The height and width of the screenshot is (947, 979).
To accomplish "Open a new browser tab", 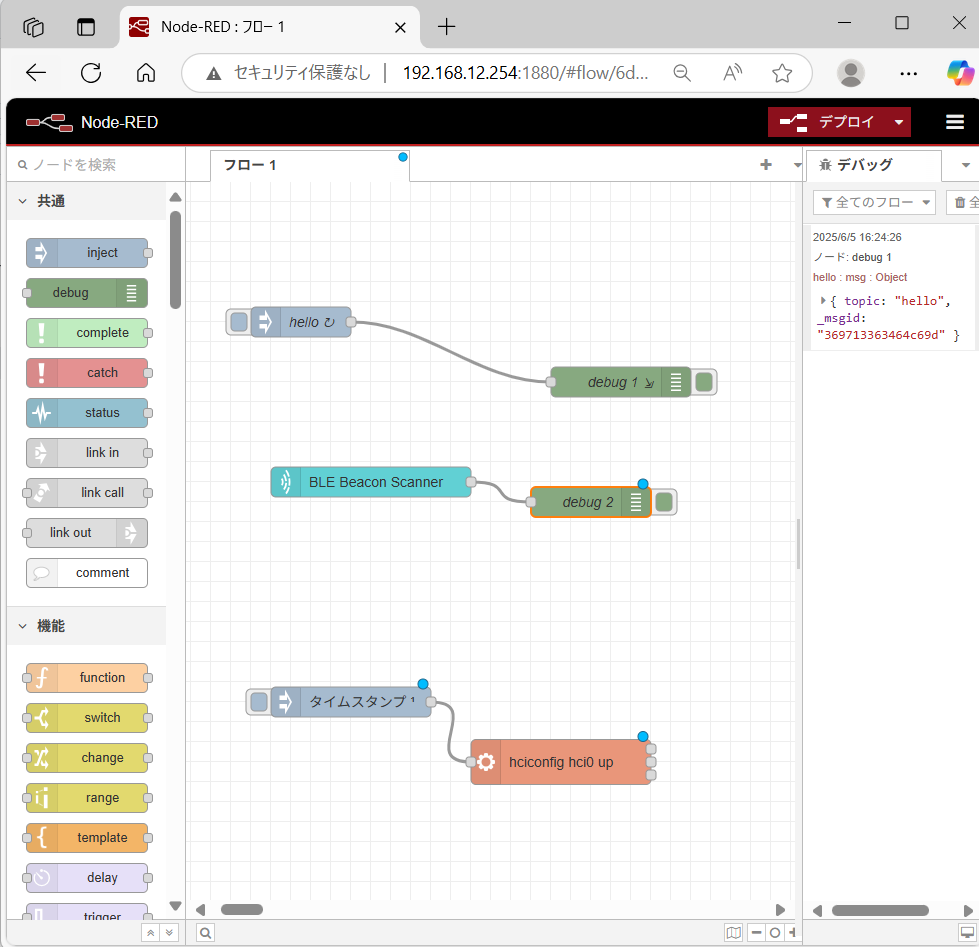I will pyautogui.click(x=446, y=27).
